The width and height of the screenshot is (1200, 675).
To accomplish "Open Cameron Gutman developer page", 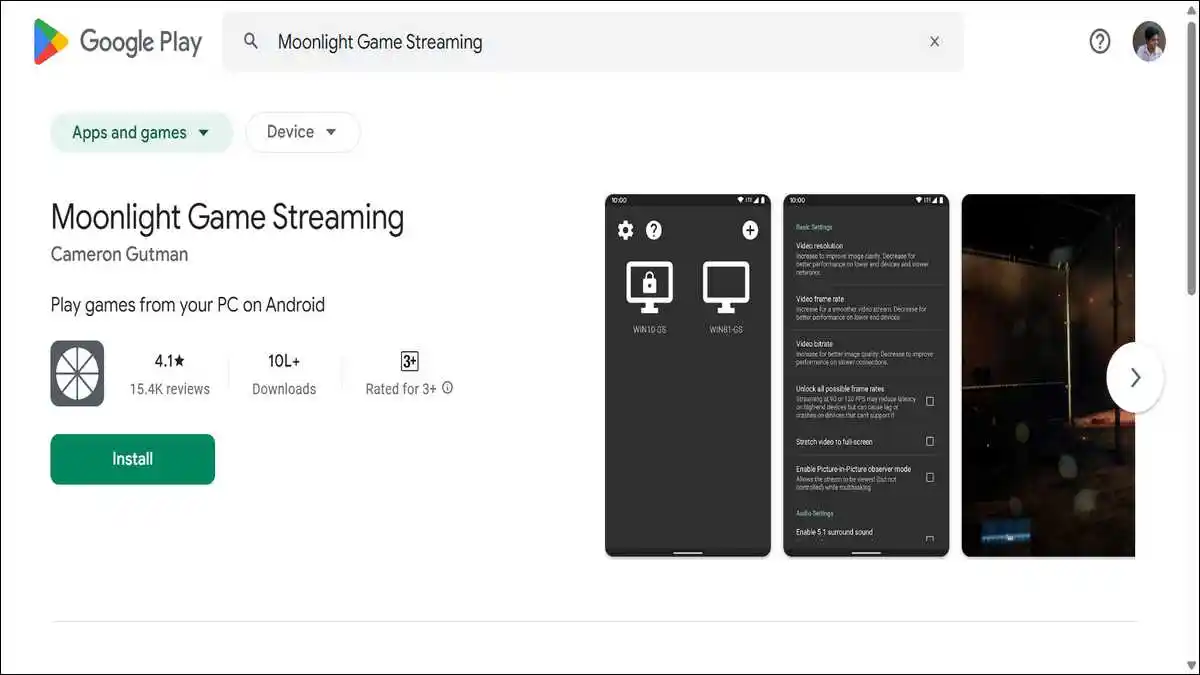I will [119, 254].
